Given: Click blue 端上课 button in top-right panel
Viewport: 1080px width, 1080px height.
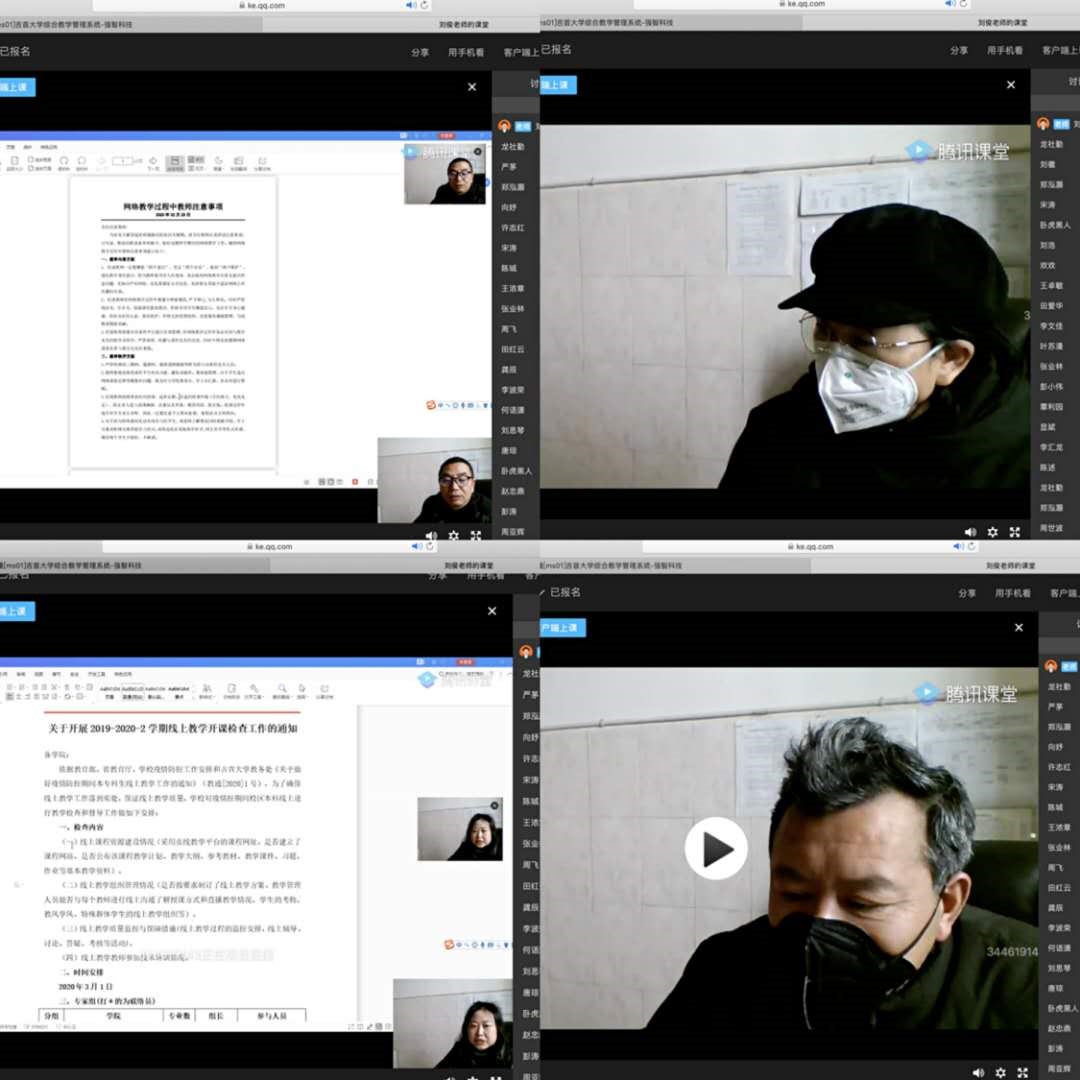Looking at the screenshot, I should point(558,85).
